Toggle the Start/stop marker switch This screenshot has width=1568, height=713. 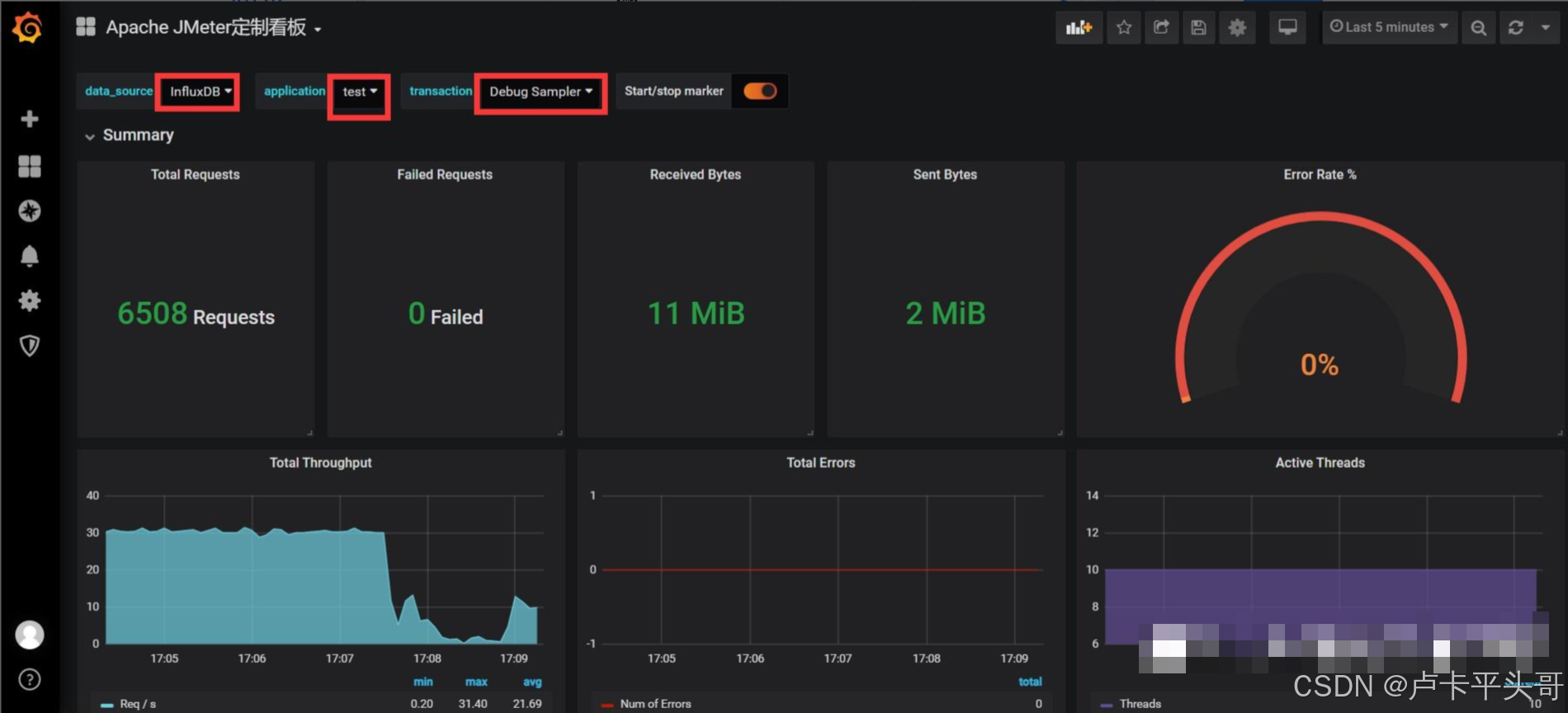[760, 91]
